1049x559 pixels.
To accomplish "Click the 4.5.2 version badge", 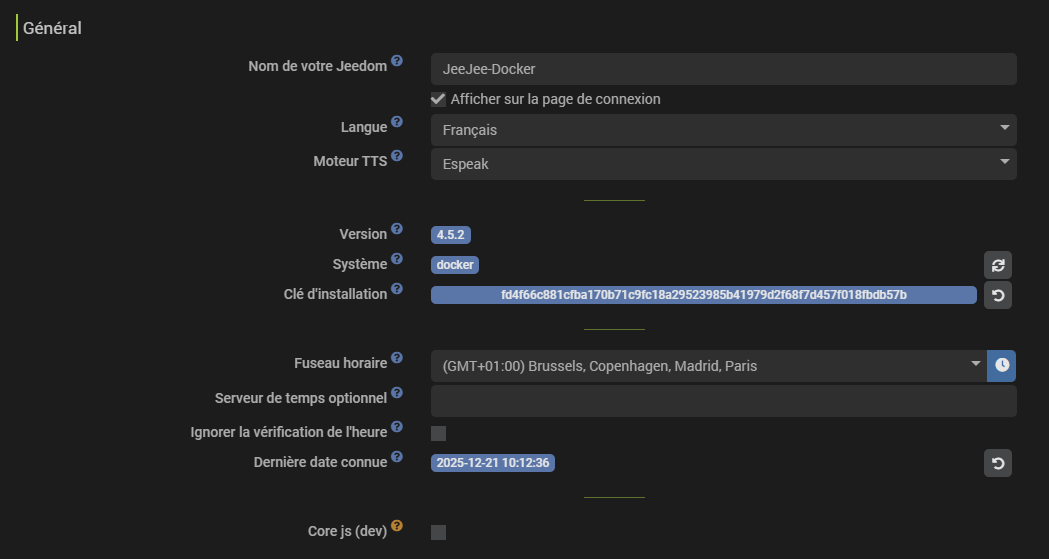I will [451, 235].
